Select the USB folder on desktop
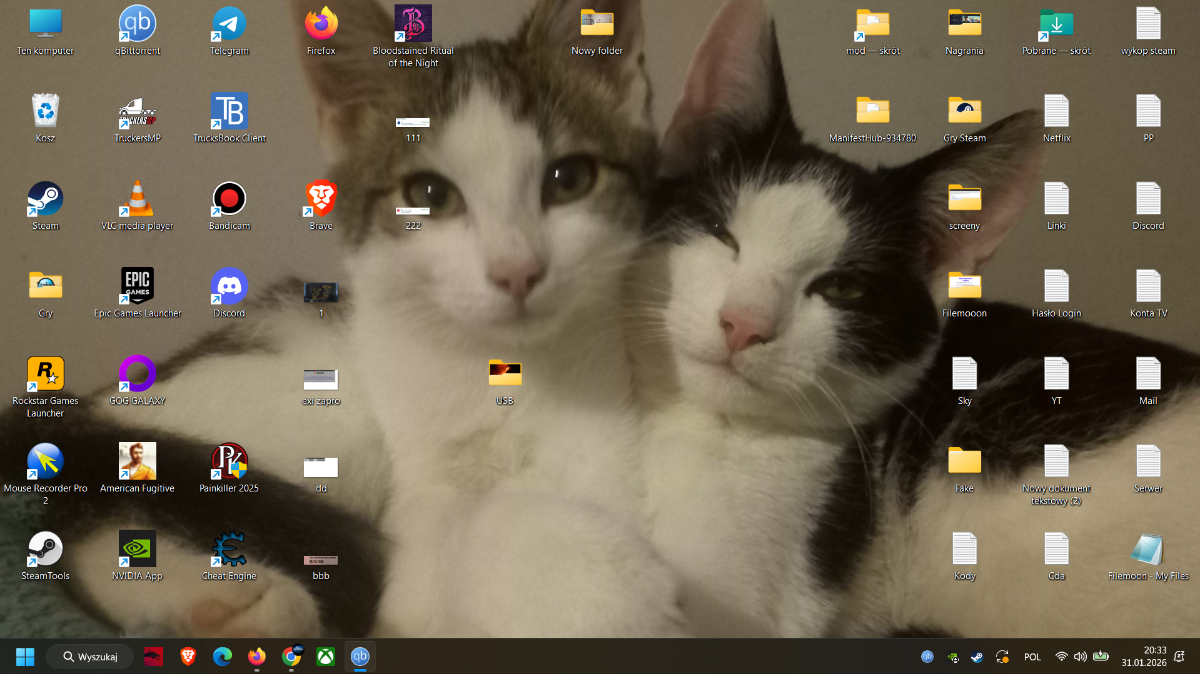 pos(505,374)
